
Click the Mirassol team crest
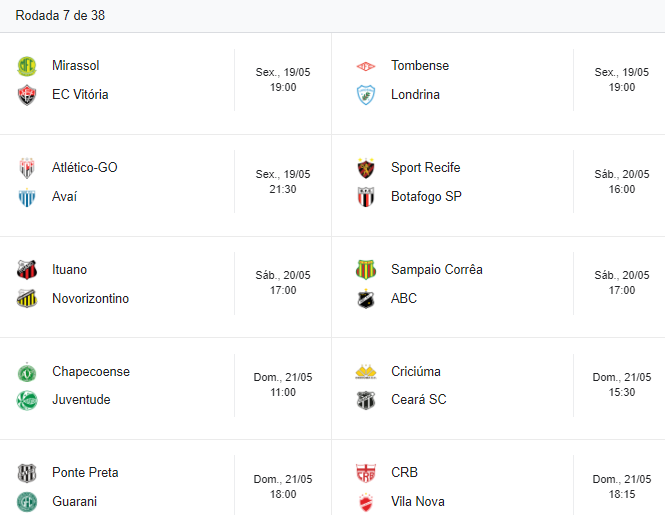coord(27,66)
